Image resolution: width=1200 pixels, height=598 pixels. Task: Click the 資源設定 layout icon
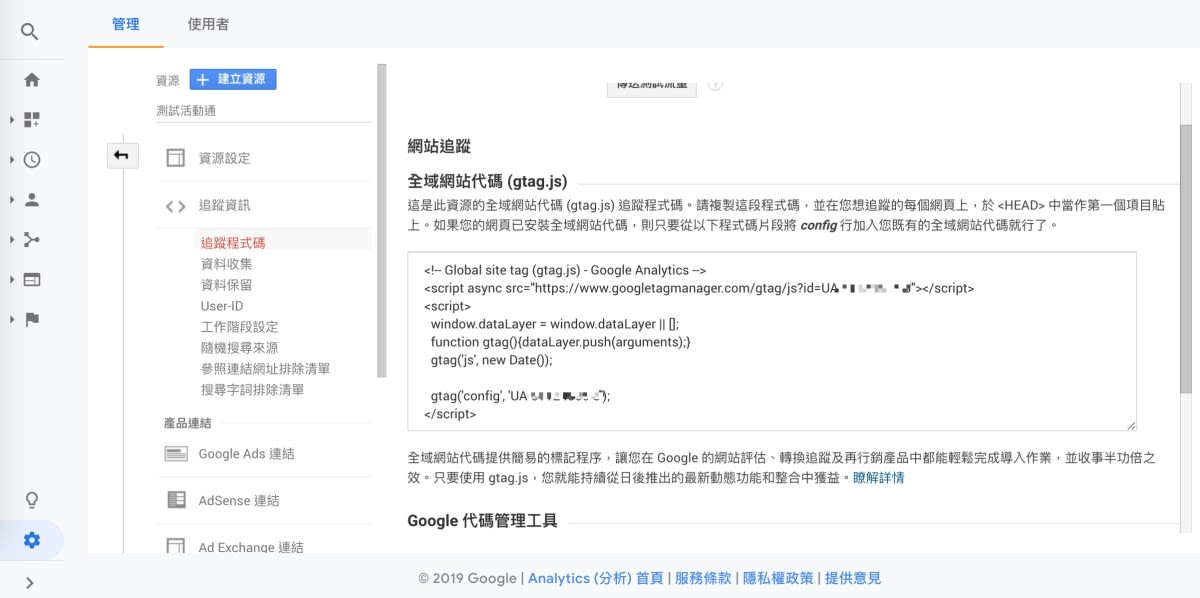coord(176,158)
